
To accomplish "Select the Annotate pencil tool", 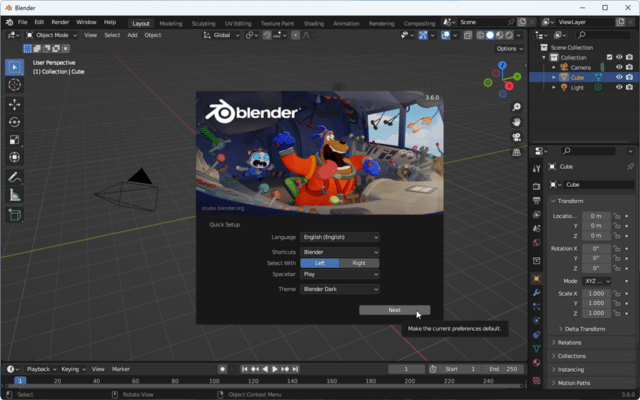I will point(14,177).
